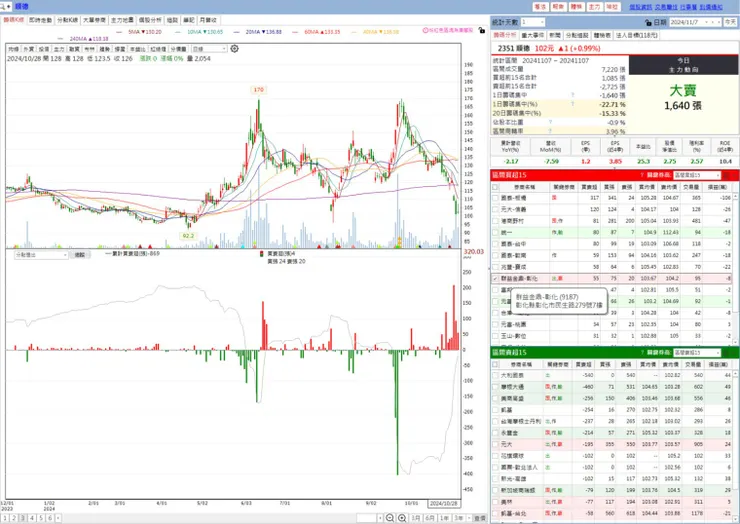Toggle the 外資 chart overlay button
740x524 pixels.
[x=29, y=49]
